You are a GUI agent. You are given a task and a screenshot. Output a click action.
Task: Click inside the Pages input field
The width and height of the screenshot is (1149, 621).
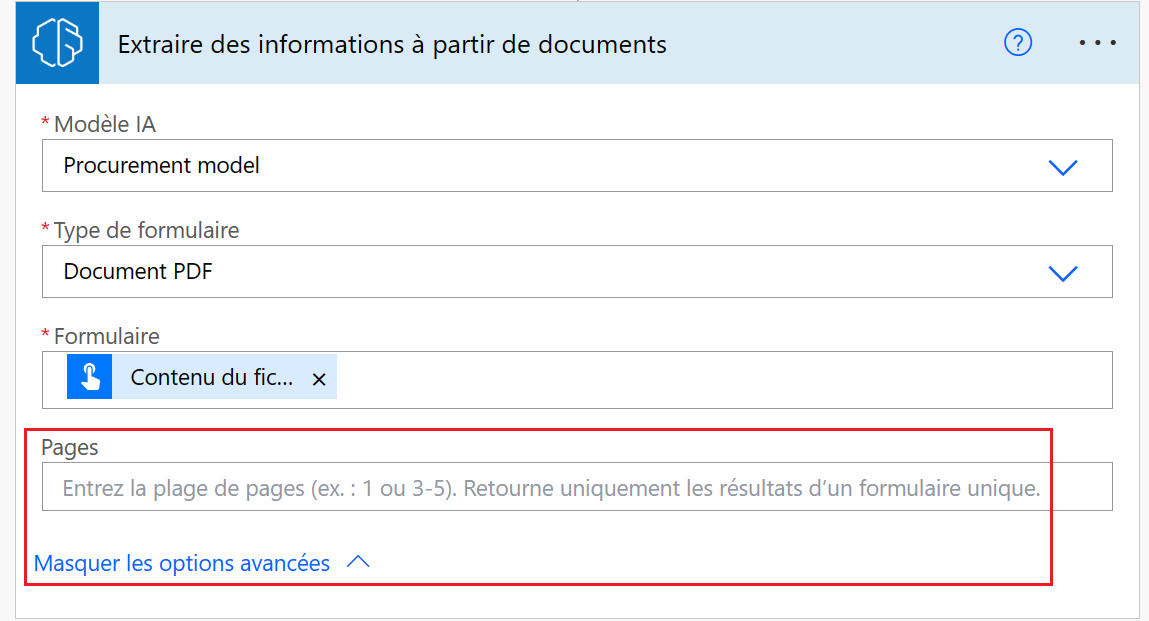point(575,487)
